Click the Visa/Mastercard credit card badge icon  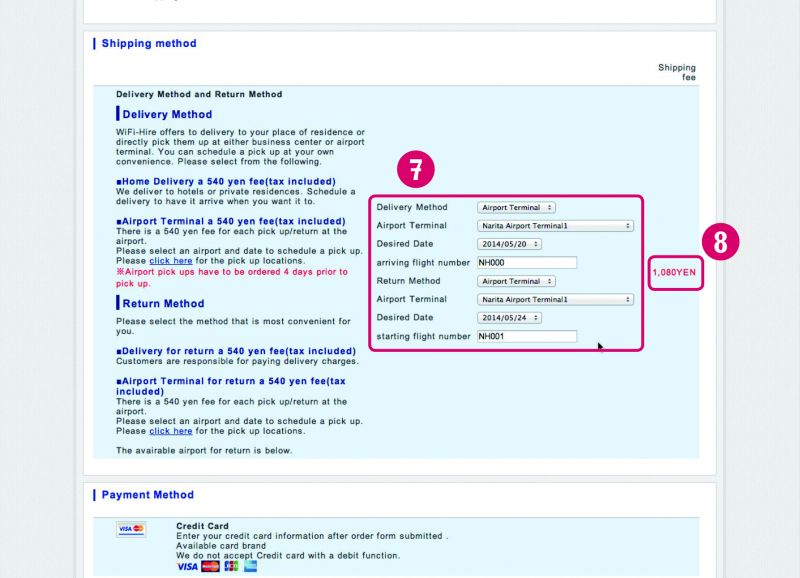pyautogui.click(x=131, y=528)
